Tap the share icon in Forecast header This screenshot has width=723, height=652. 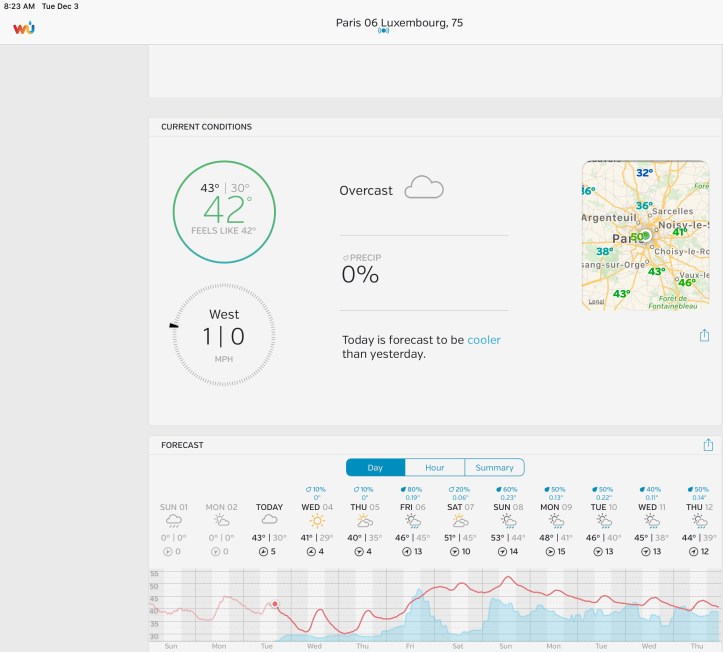708,445
